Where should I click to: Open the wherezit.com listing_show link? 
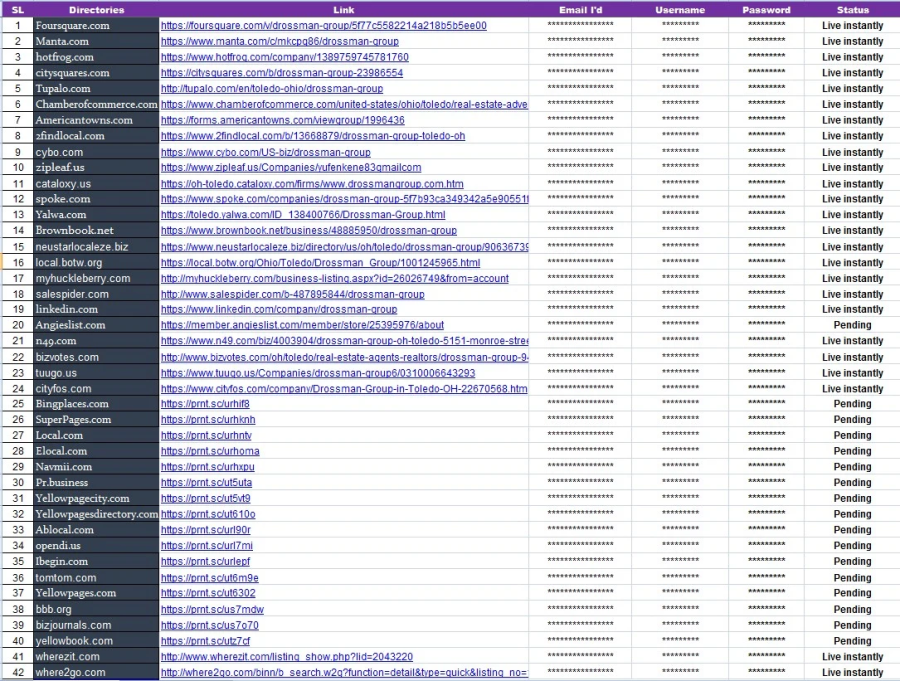click(x=286, y=657)
